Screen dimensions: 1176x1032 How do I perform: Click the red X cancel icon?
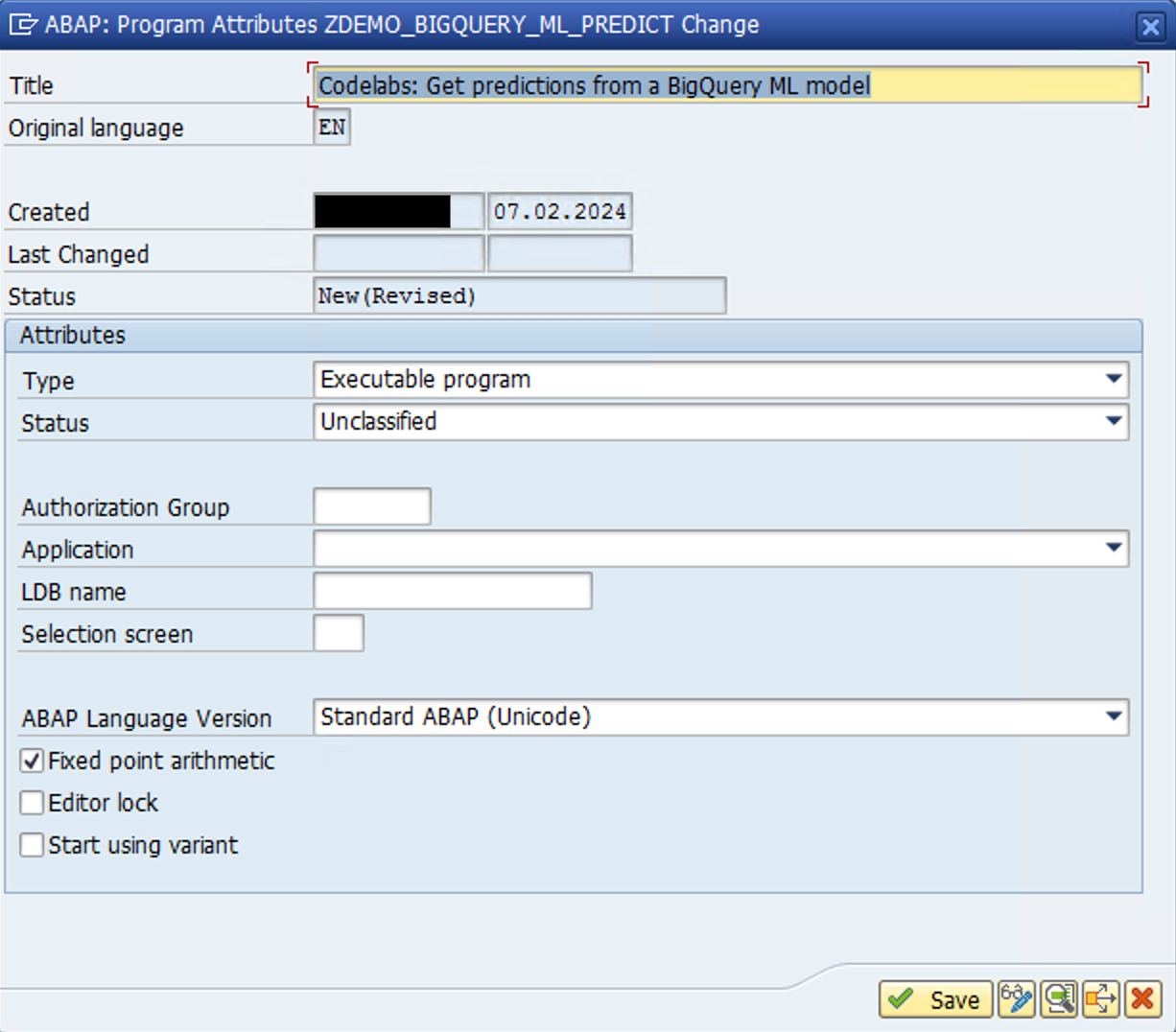(x=1142, y=999)
